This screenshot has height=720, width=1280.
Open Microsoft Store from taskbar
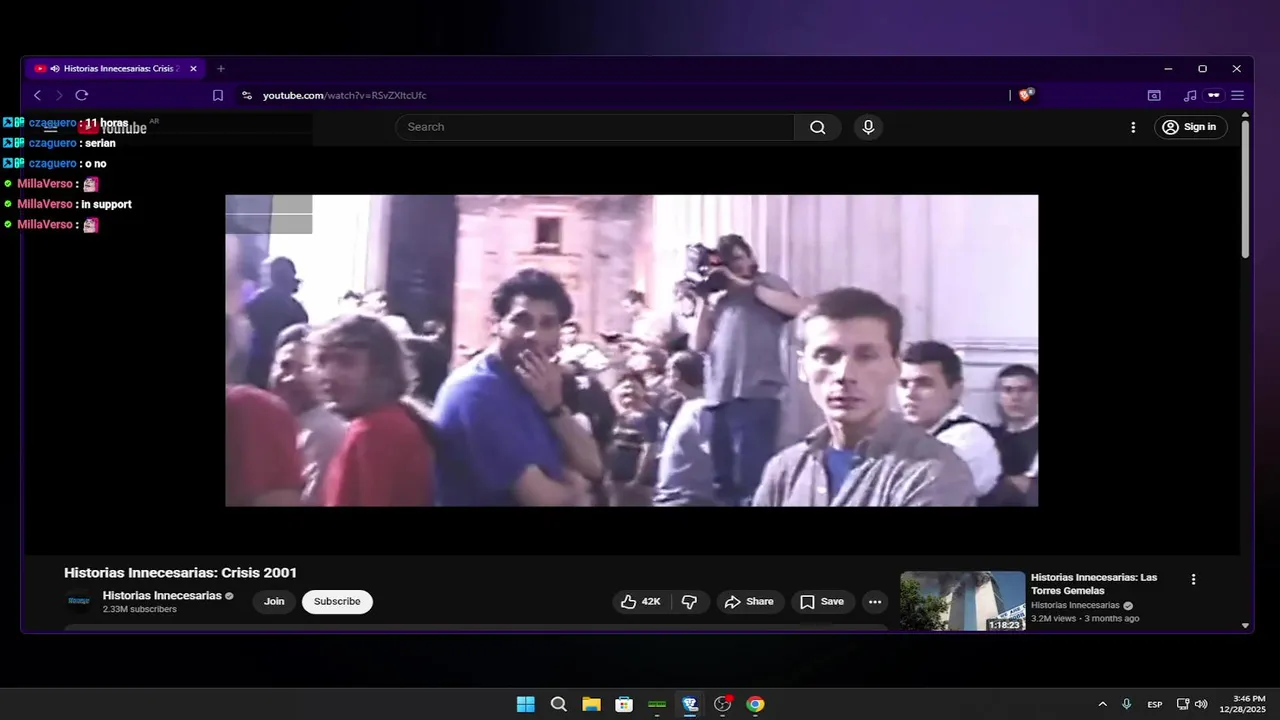coord(624,704)
